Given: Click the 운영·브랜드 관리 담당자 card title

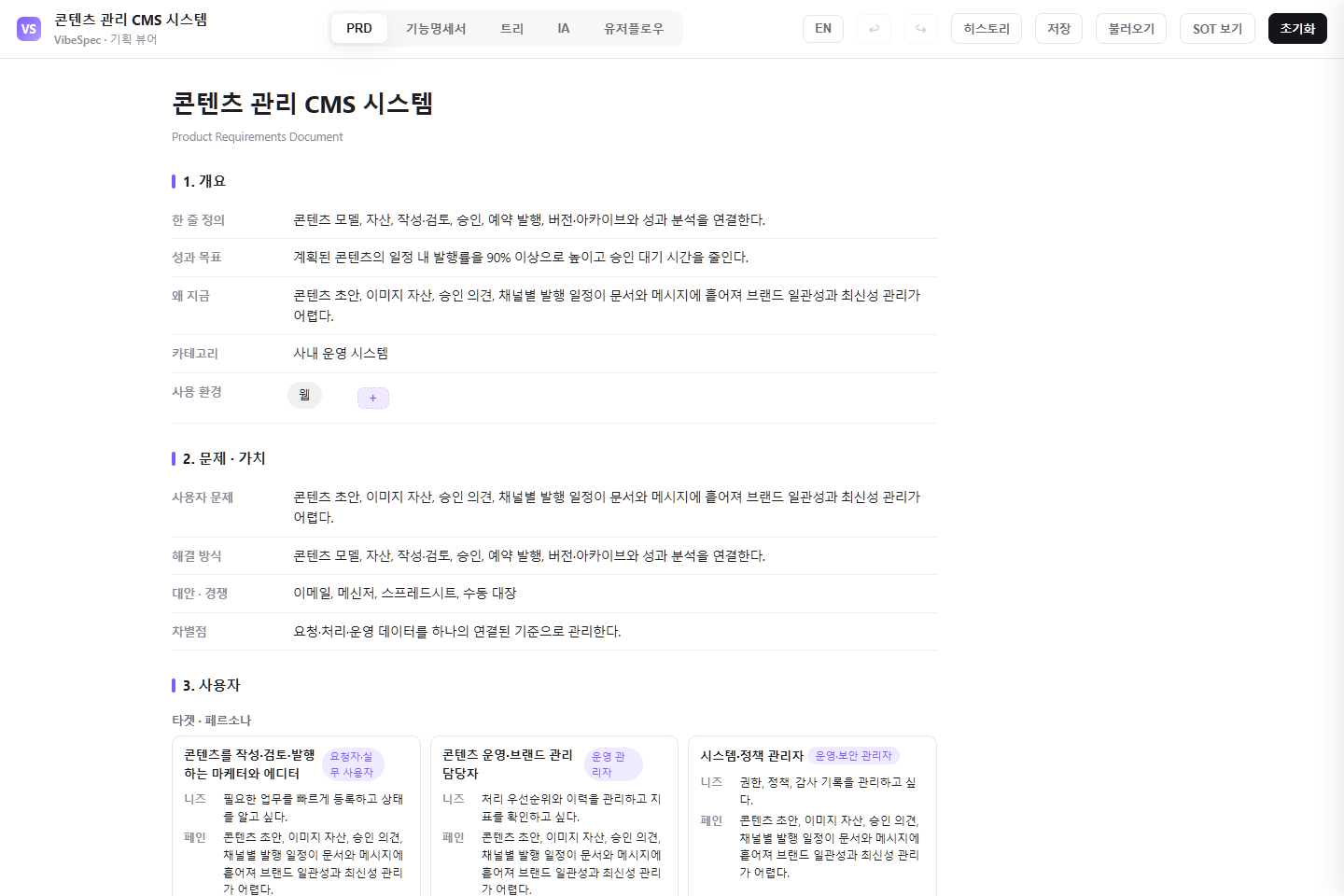Looking at the screenshot, I should click(508, 764).
